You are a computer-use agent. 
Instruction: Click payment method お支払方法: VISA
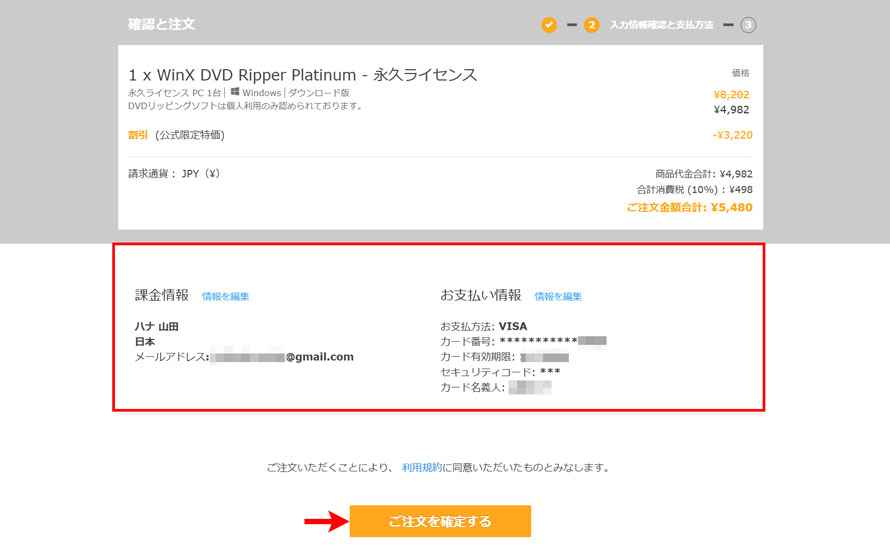[484, 326]
